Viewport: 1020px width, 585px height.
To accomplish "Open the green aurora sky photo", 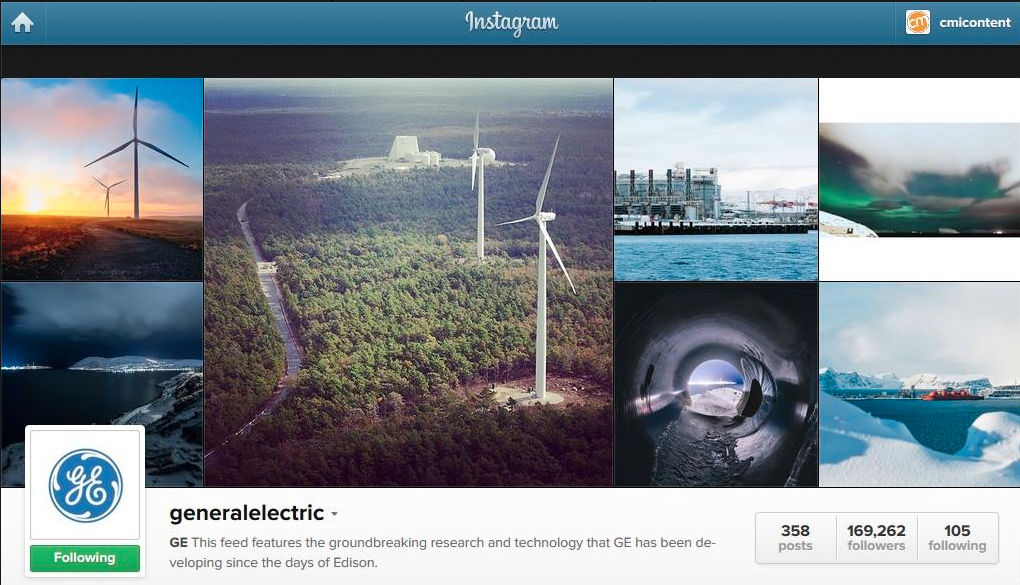I will pos(919,180).
